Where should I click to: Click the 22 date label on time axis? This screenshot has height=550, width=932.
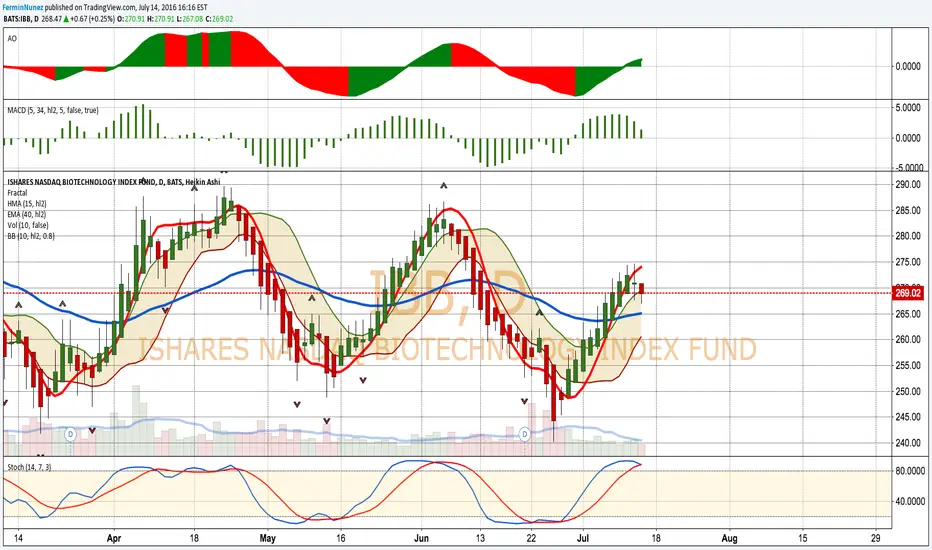[x=531, y=538]
